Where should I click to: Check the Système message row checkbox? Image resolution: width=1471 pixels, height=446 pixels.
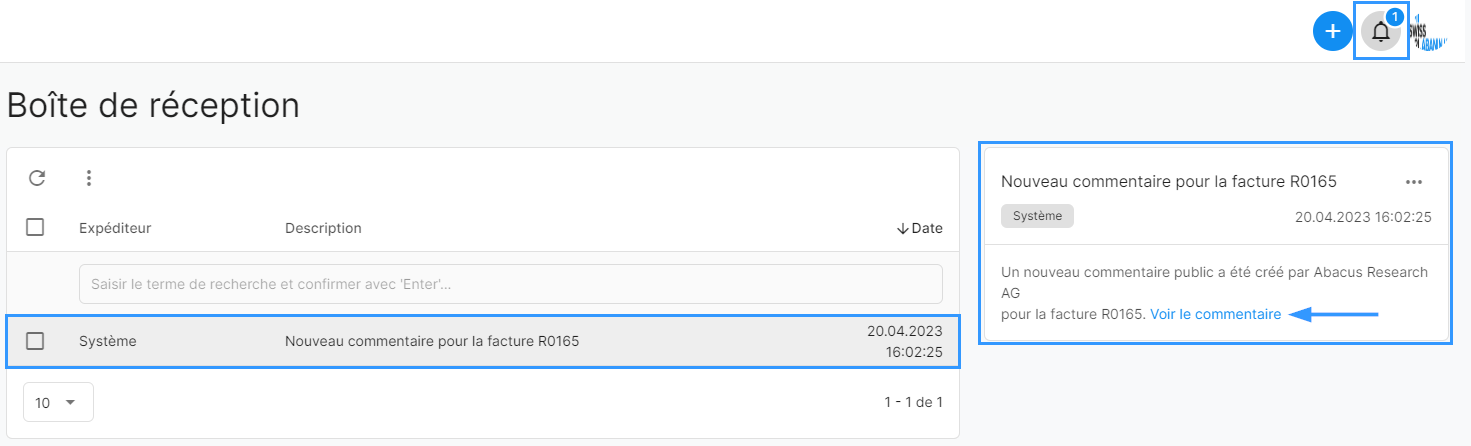(35, 341)
